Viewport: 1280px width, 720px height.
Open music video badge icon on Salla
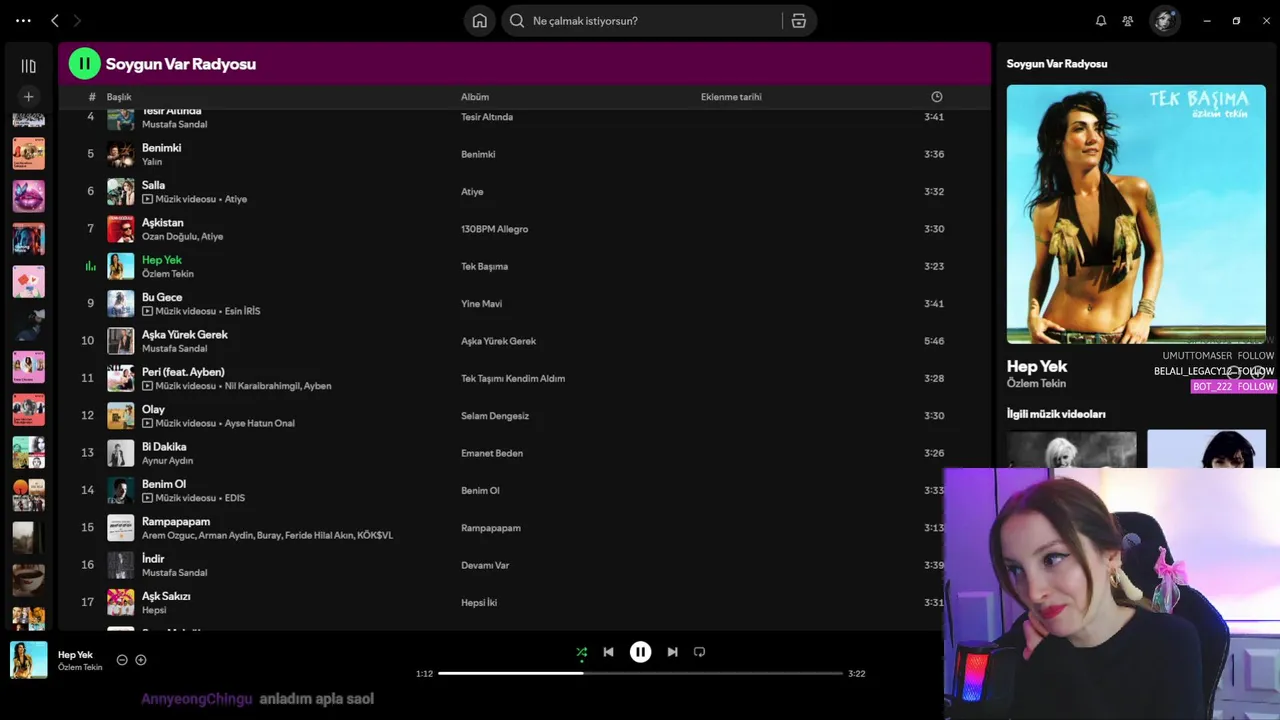pyautogui.click(x=147, y=199)
